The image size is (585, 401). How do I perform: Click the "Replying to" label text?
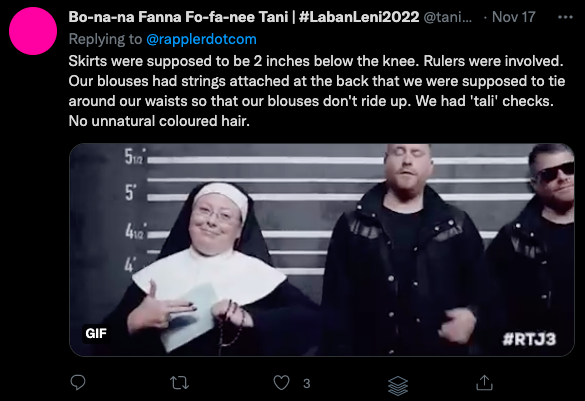pos(105,39)
